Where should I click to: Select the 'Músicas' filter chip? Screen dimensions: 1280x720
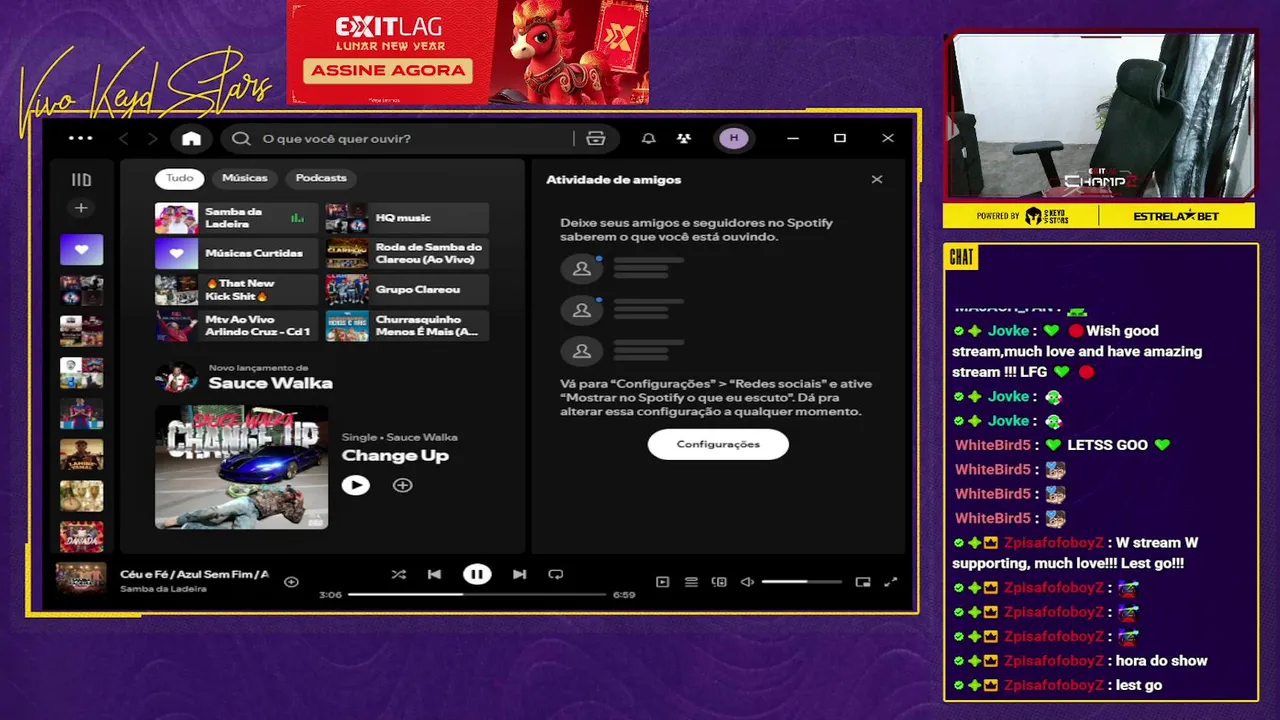[245, 178]
